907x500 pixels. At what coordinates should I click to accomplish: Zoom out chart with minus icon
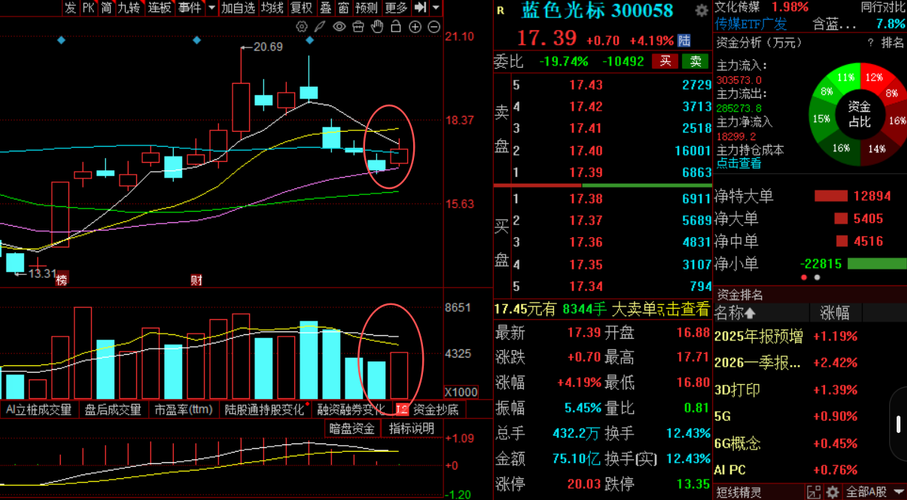pyautogui.click(x=434, y=27)
